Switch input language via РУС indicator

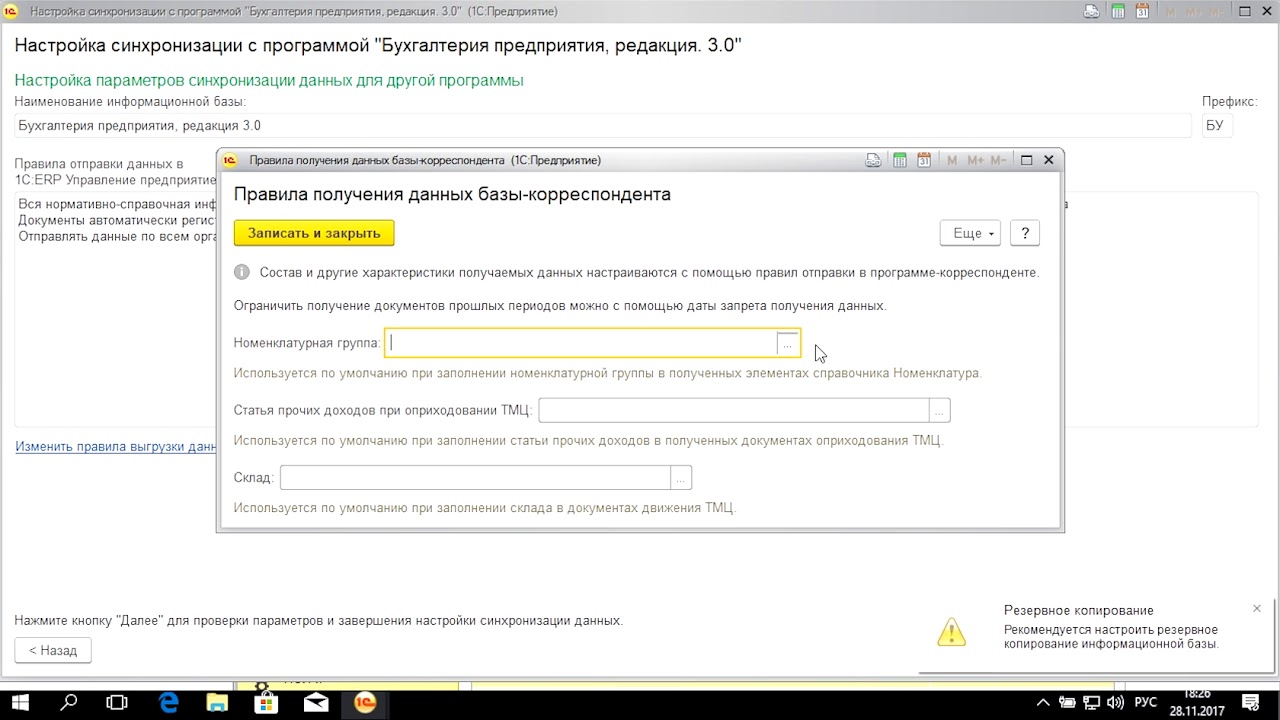(x=1146, y=702)
